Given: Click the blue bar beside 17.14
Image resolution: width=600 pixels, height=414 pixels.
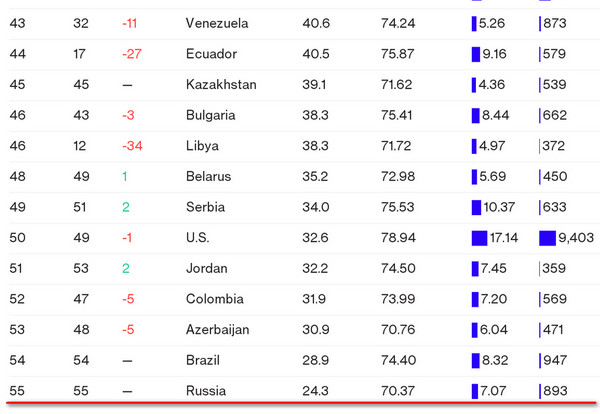Looking at the screenshot, I should (x=479, y=238).
